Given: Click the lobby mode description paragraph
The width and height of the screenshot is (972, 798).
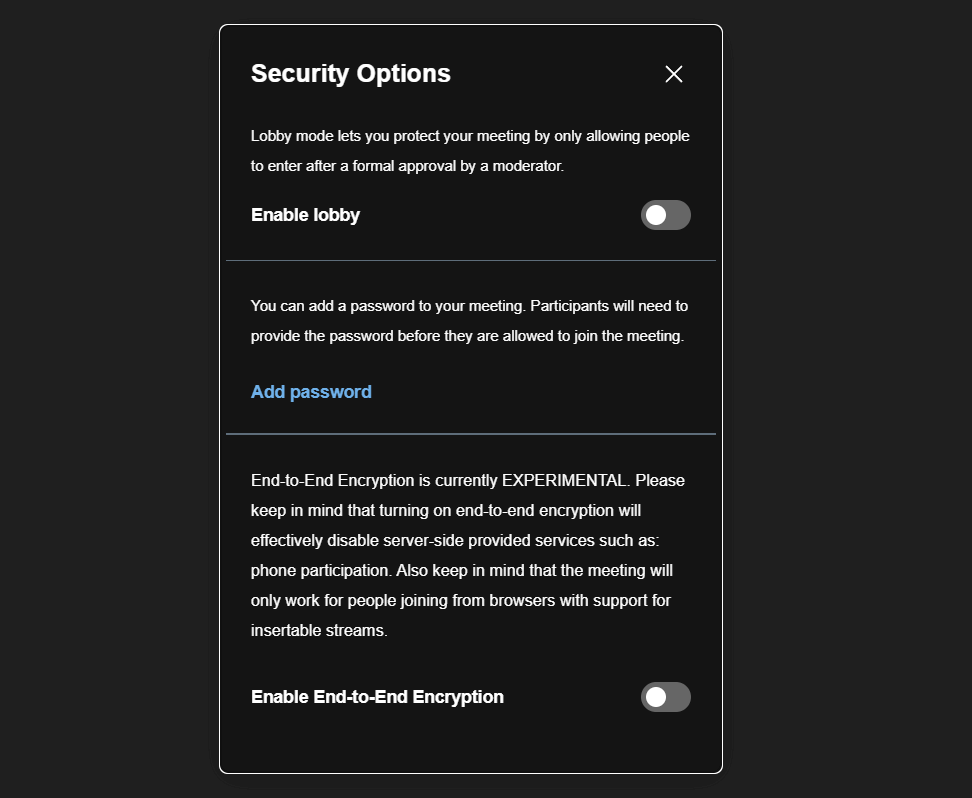Looking at the screenshot, I should coord(470,151).
